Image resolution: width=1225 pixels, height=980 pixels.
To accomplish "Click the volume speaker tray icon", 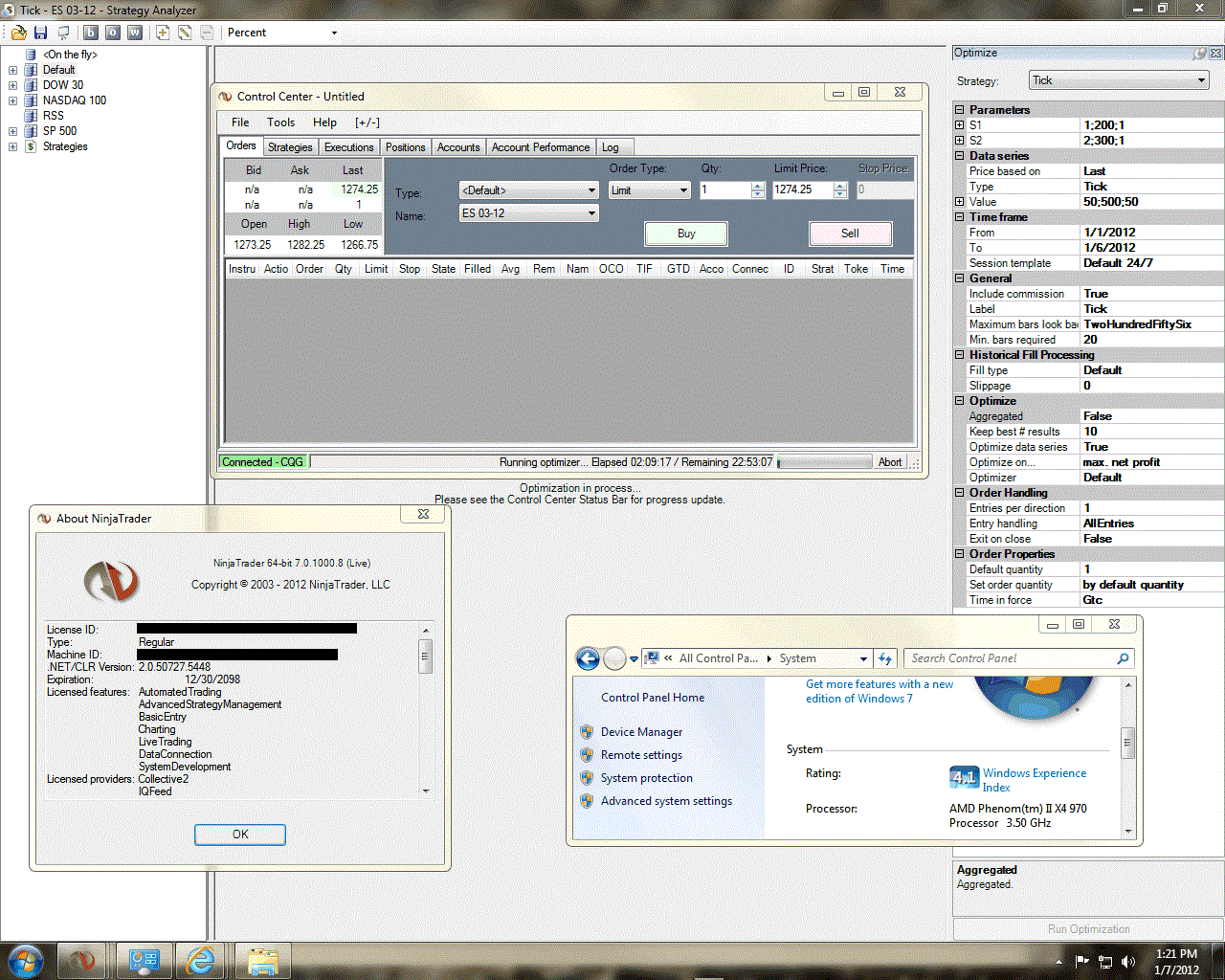I will coord(1128,962).
